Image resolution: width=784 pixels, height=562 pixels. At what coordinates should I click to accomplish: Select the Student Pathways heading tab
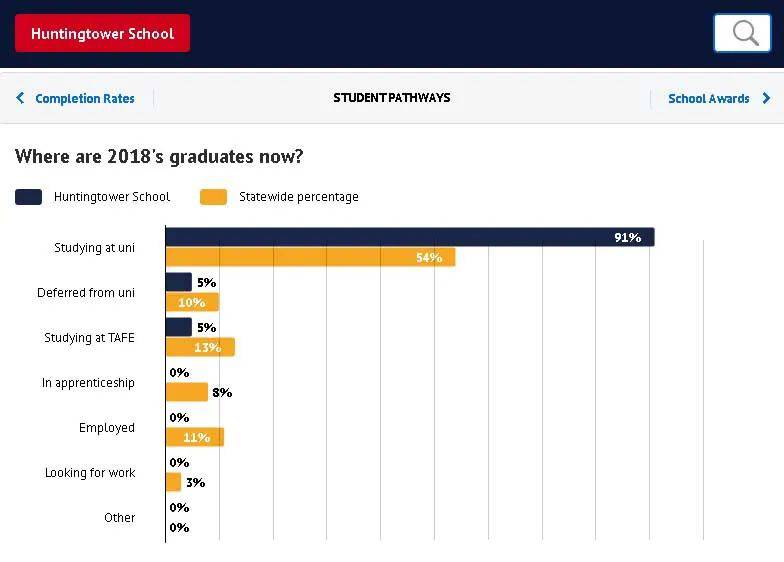point(392,98)
